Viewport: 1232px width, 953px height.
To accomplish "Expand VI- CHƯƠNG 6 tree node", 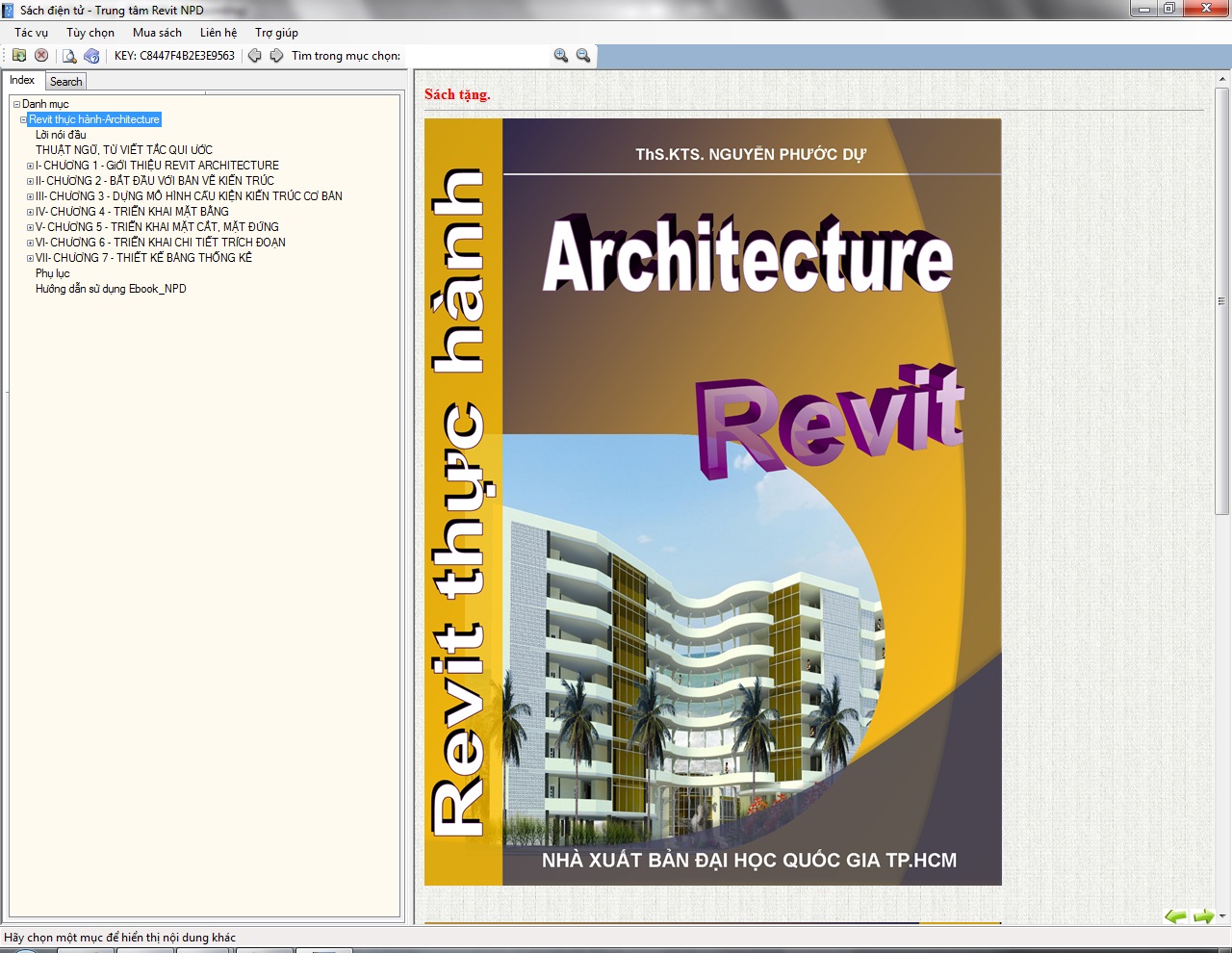I will pos(30,243).
